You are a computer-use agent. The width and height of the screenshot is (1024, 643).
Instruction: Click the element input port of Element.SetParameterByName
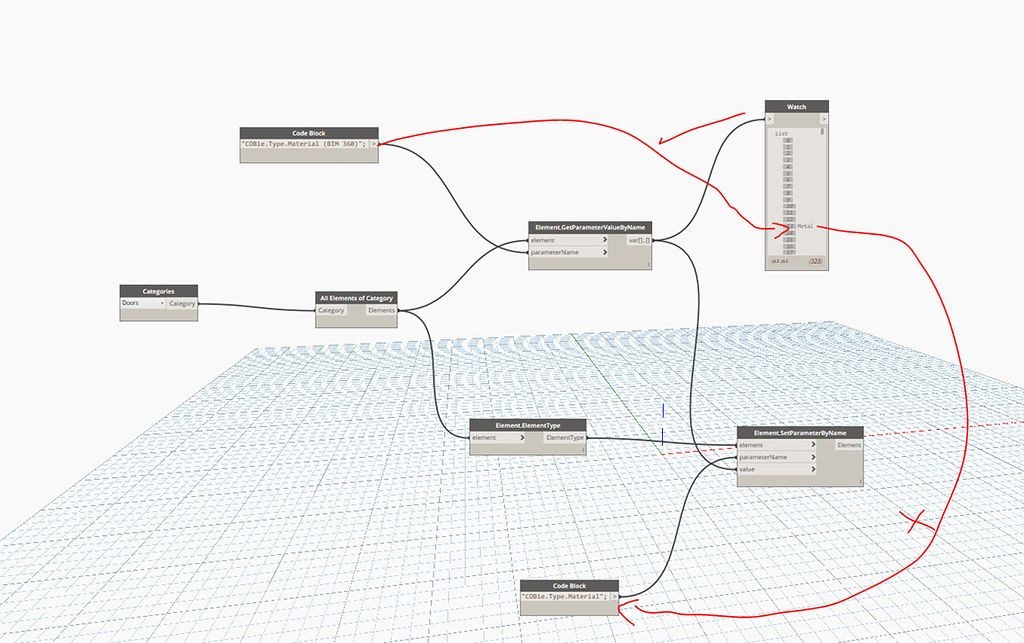738,445
